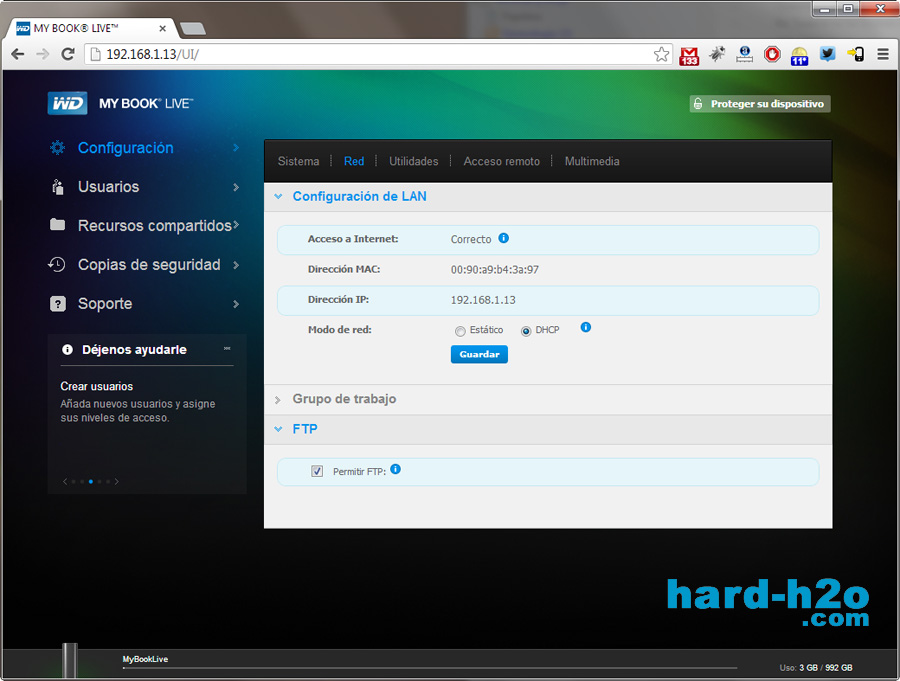The width and height of the screenshot is (900, 681).
Task: Open the Chrome menu hamburger icon
Action: 883,55
